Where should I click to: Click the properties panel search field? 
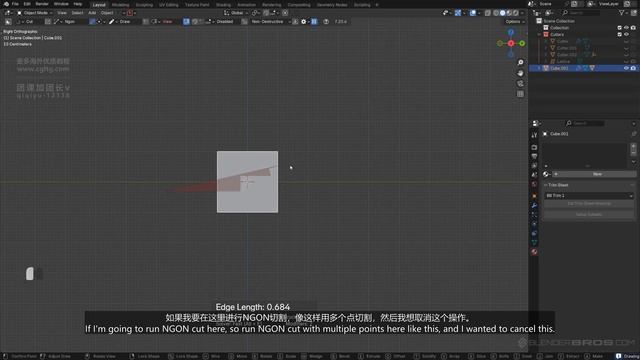coord(585,123)
